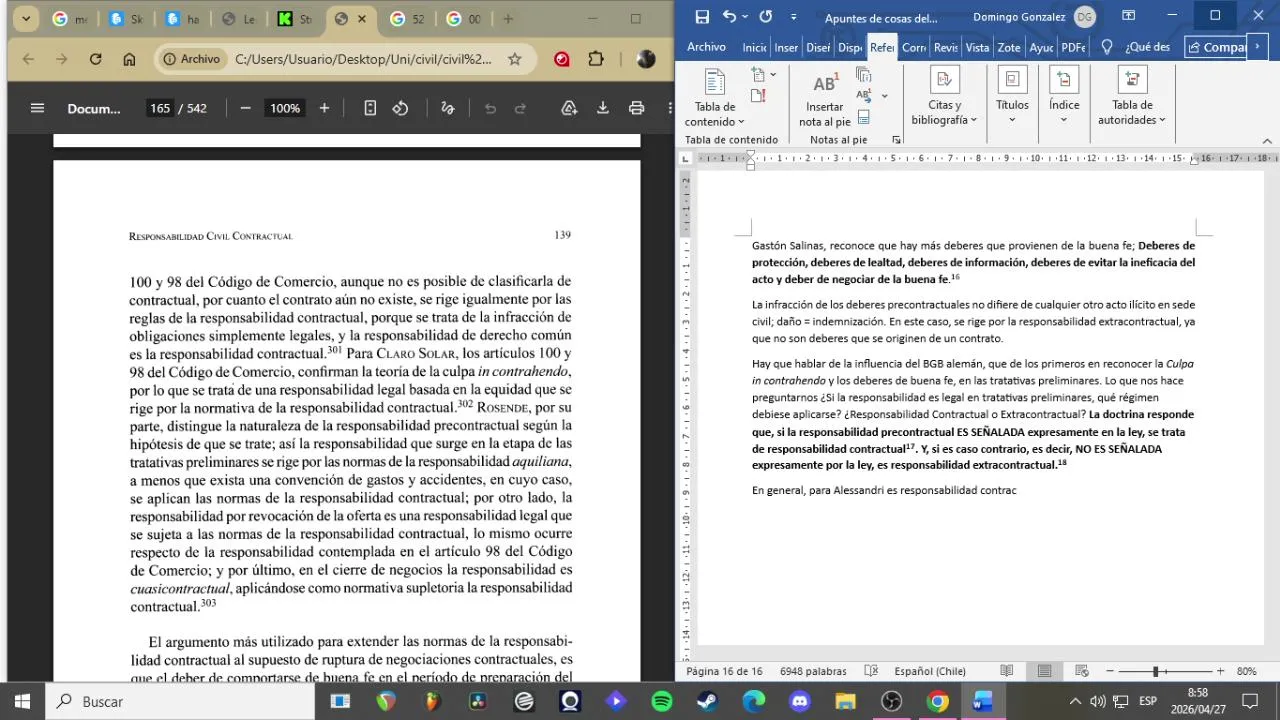Expand Siguiente nota al pie dropdown
Image resolution: width=1280 pixels, height=720 pixels.
(x=884, y=96)
